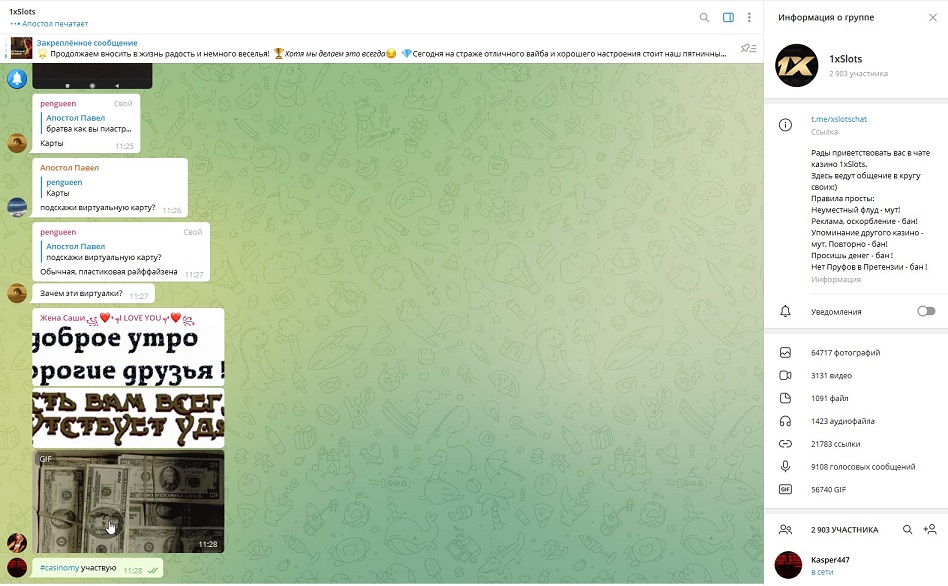Click the 1xSlots chat title header
The width and height of the screenshot is (948, 586).
(22, 11)
